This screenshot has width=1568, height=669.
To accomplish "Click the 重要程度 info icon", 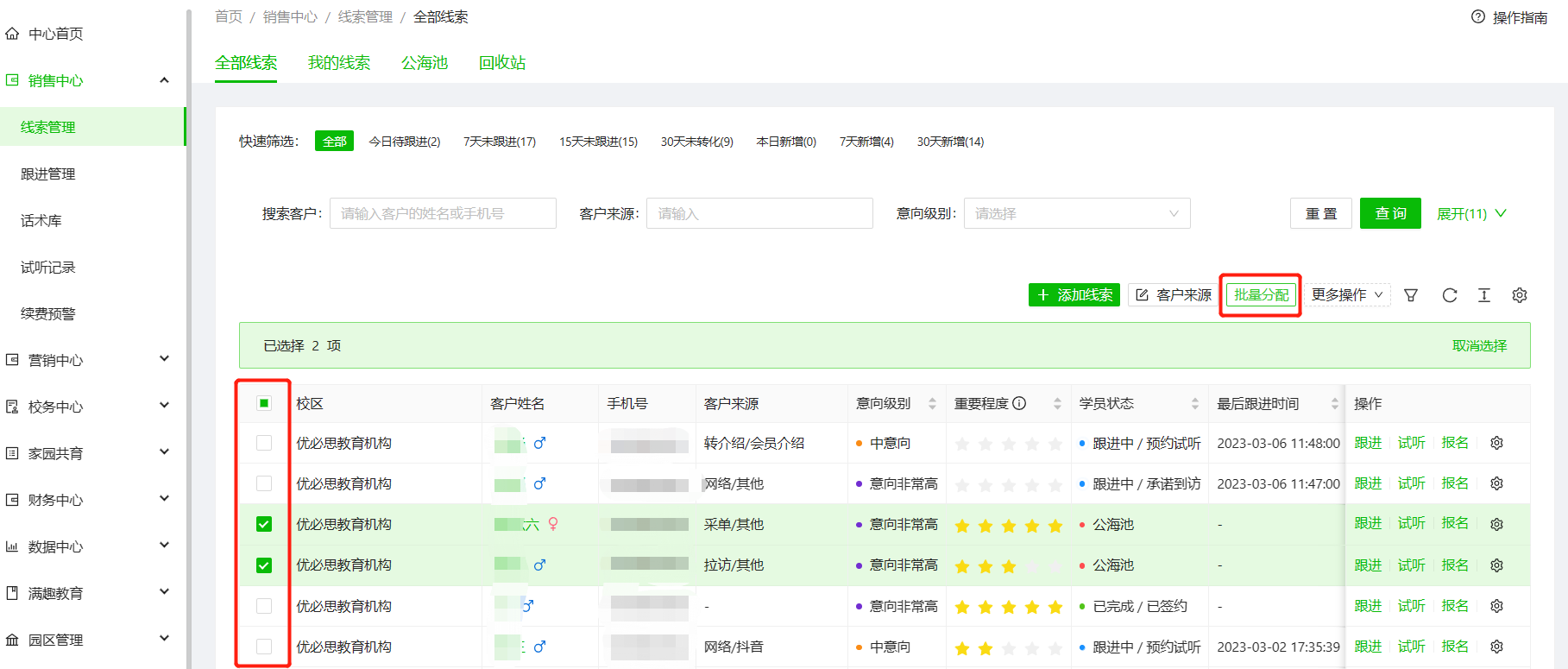I will (1019, 403).
